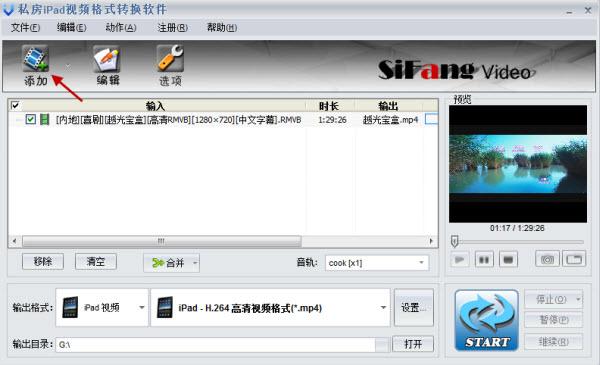Open the 动作(A) menu
The width and height of the screenshot is (600, 365).
[x=121, y=28]
